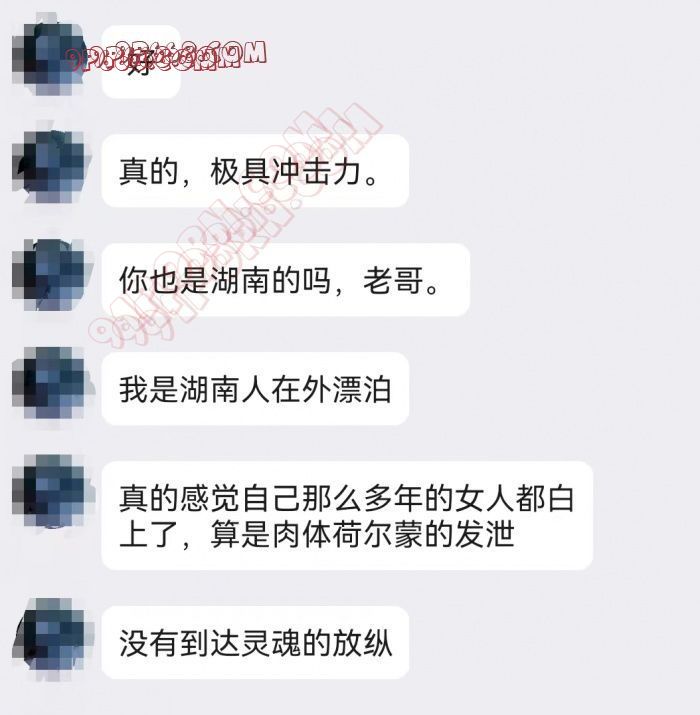Tap the avatar beside the '好' message
The width and height of the screenshot is (700, 715).
[x=49, y=54]
